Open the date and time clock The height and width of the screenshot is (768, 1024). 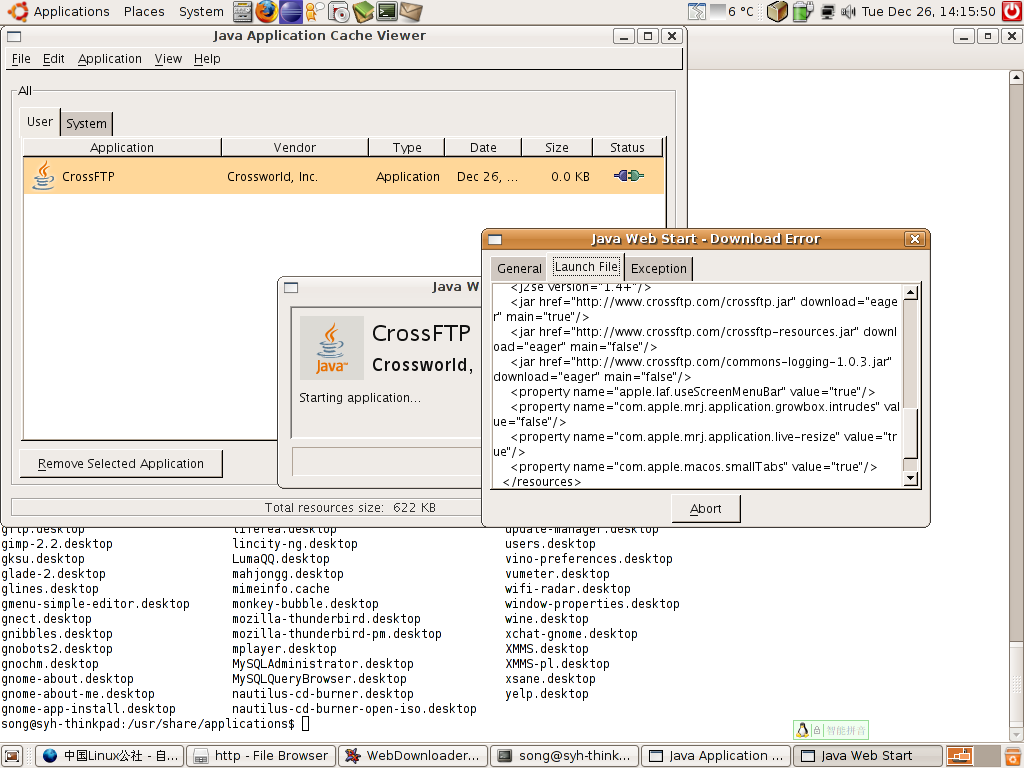pos(928,11)
